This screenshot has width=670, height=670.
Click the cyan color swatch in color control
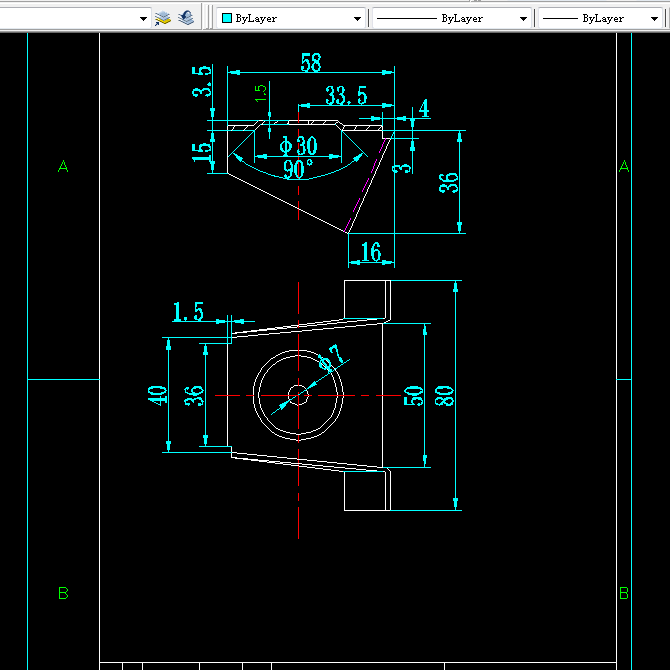coord(227,18)
